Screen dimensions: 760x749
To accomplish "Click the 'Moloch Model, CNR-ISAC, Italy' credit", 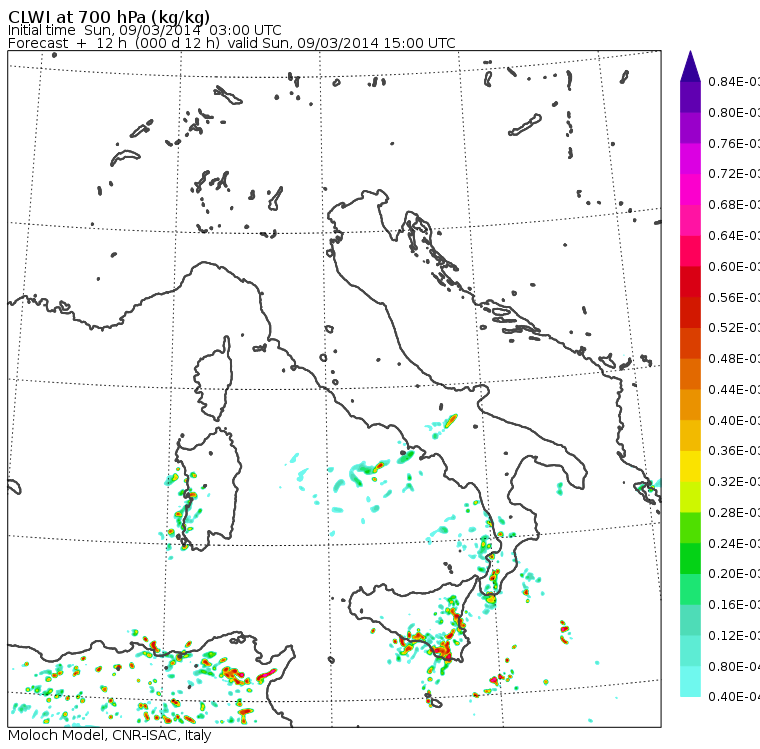I will click(110, 735).
